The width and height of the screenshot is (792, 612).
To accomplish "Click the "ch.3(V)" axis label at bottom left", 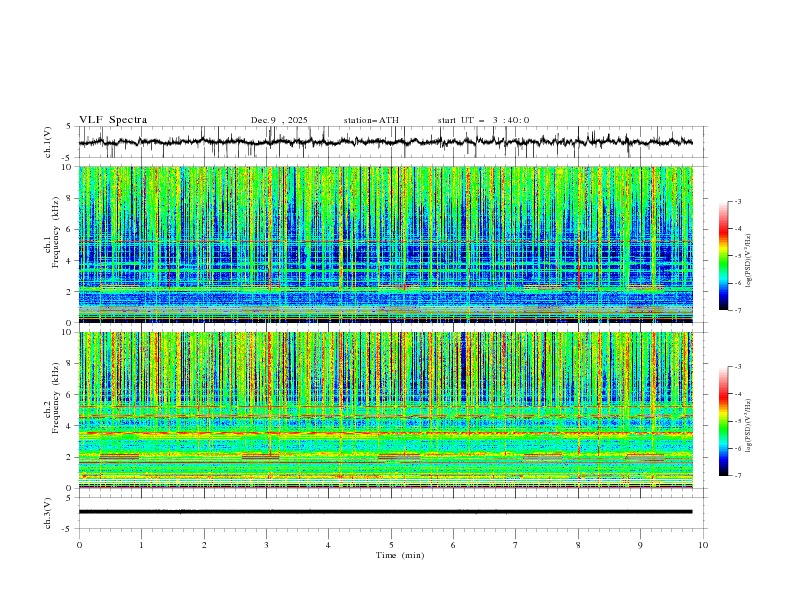I will (x=49, y=511).
